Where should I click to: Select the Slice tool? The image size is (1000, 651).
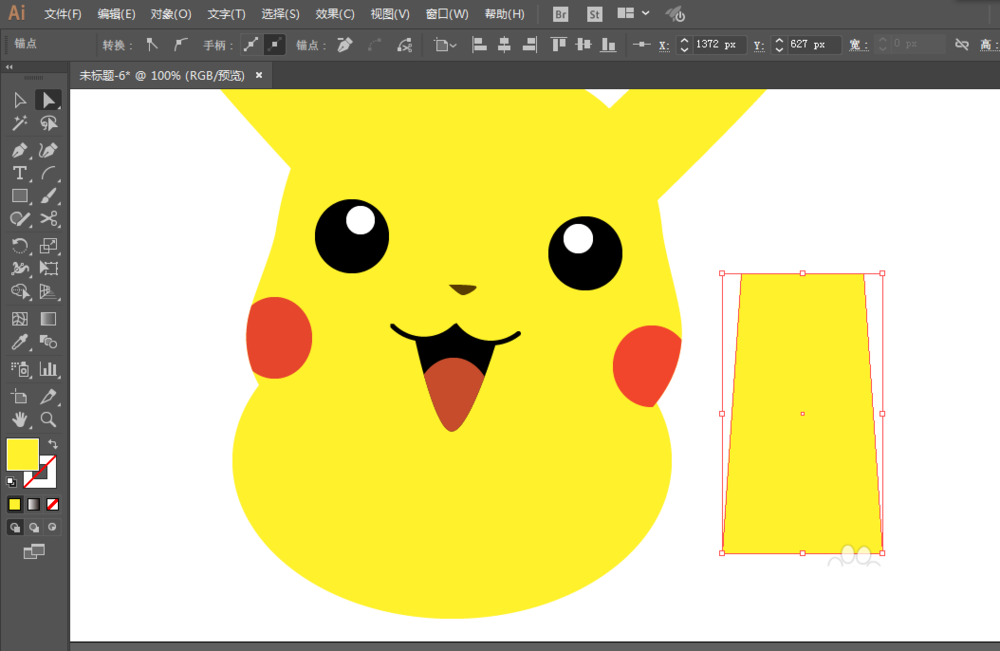tap(48, 397)
